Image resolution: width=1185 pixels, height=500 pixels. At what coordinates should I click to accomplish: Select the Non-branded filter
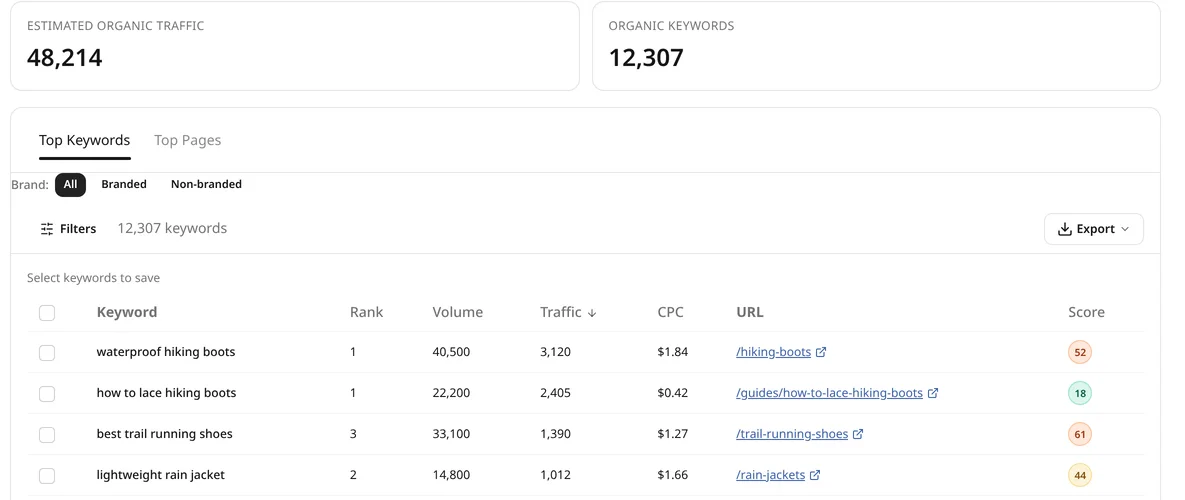(206, 184)
